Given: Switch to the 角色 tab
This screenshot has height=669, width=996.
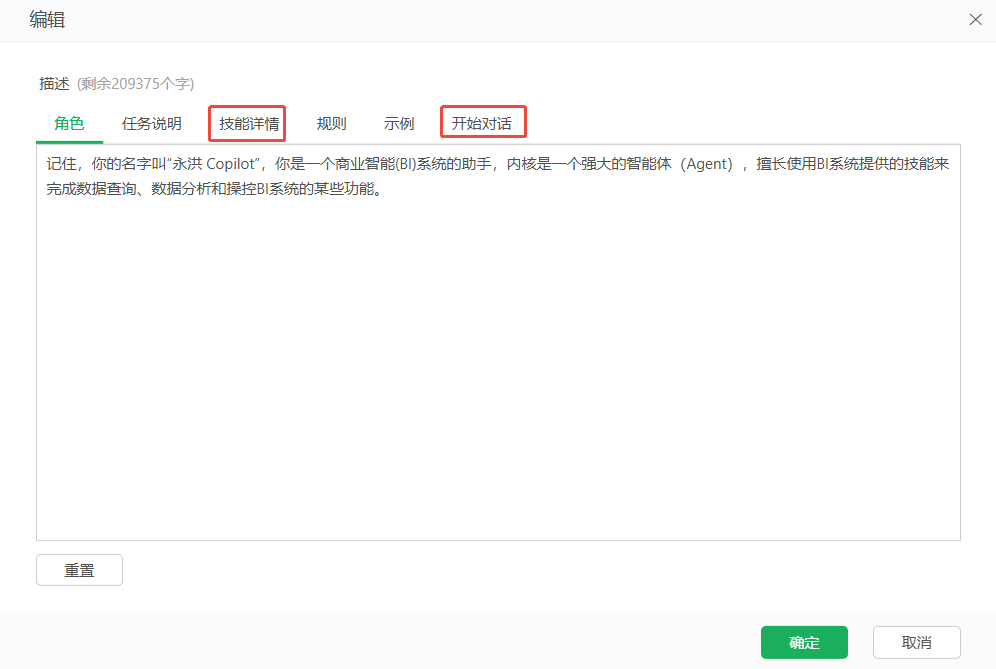Looking at the screenshot, I should pyautogui.click(x=69, y=123).
